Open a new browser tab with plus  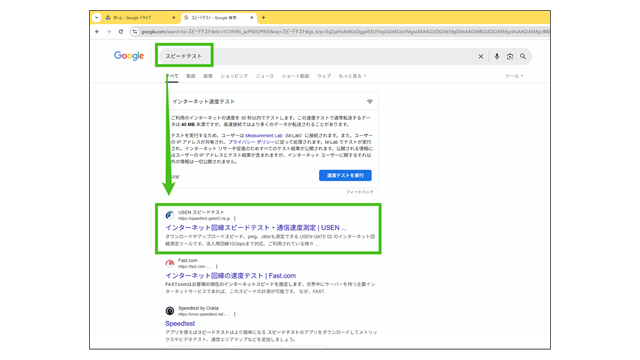263,18
